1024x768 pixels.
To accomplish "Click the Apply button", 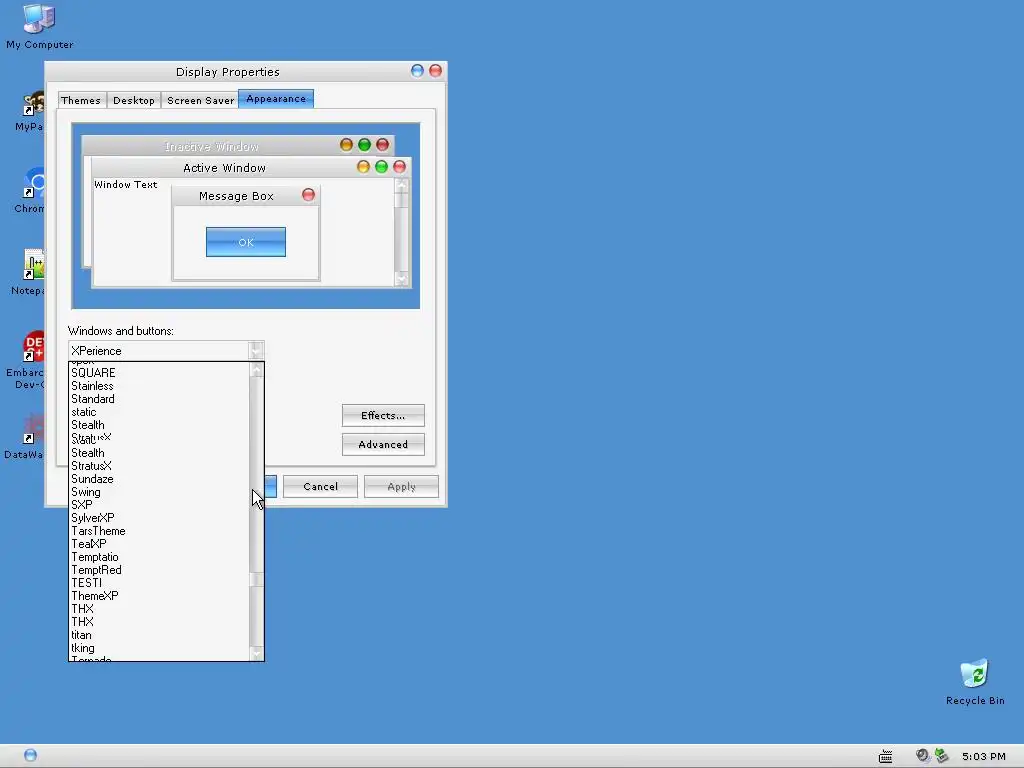I will 401,486.
